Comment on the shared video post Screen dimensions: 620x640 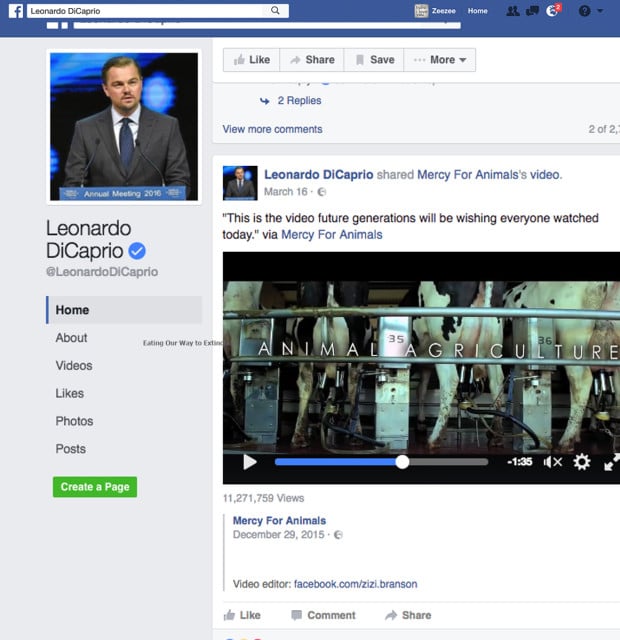pos(323,615)
